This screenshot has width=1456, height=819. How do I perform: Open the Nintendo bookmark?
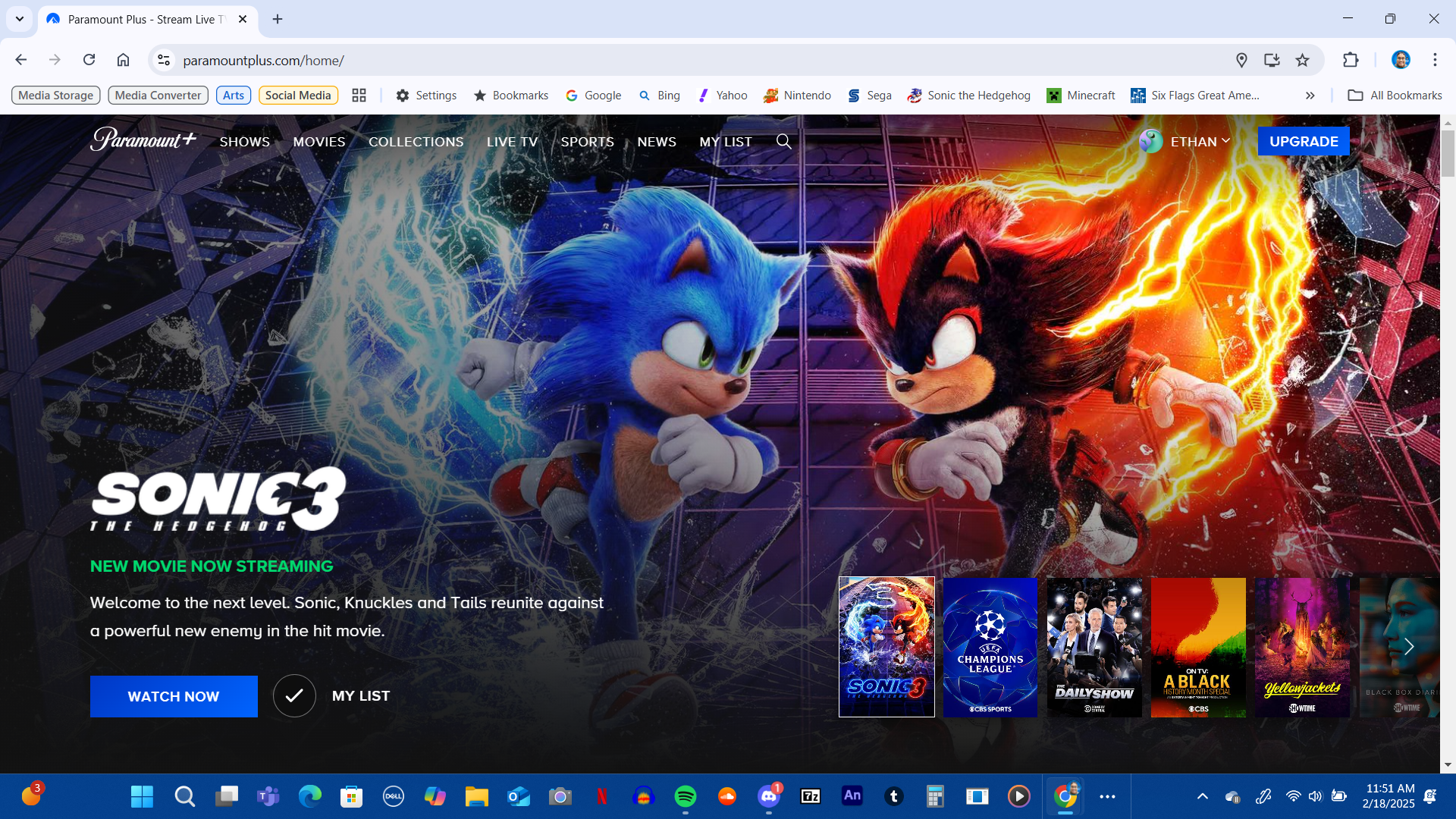(x=797, y=95)
